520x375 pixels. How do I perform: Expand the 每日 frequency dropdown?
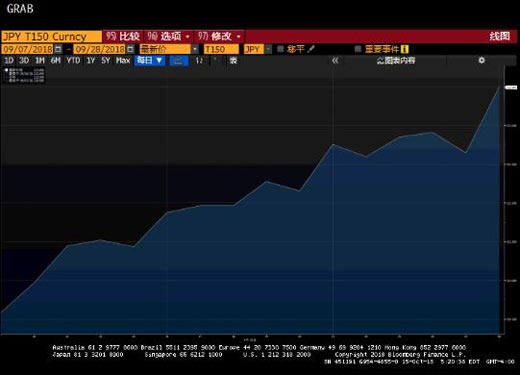tap(150, 60)
